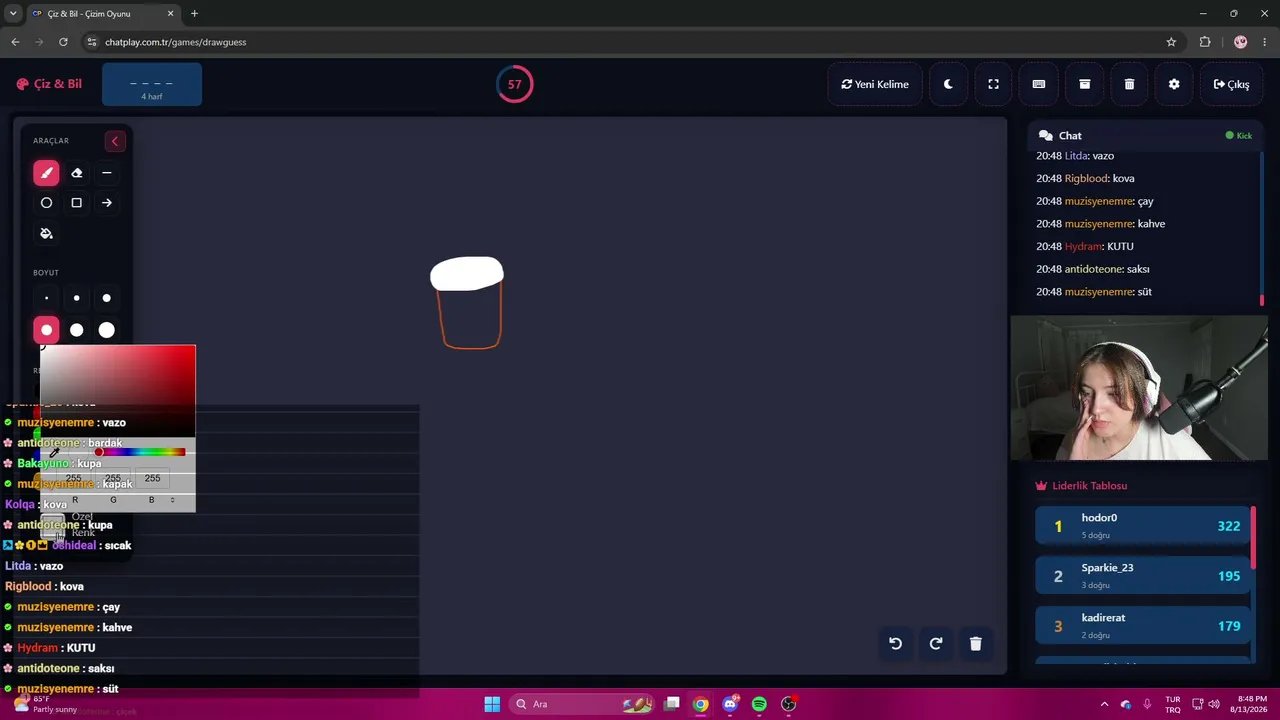Click the B value field in the color picker
1280x720 pixels.
coord(152,478)
